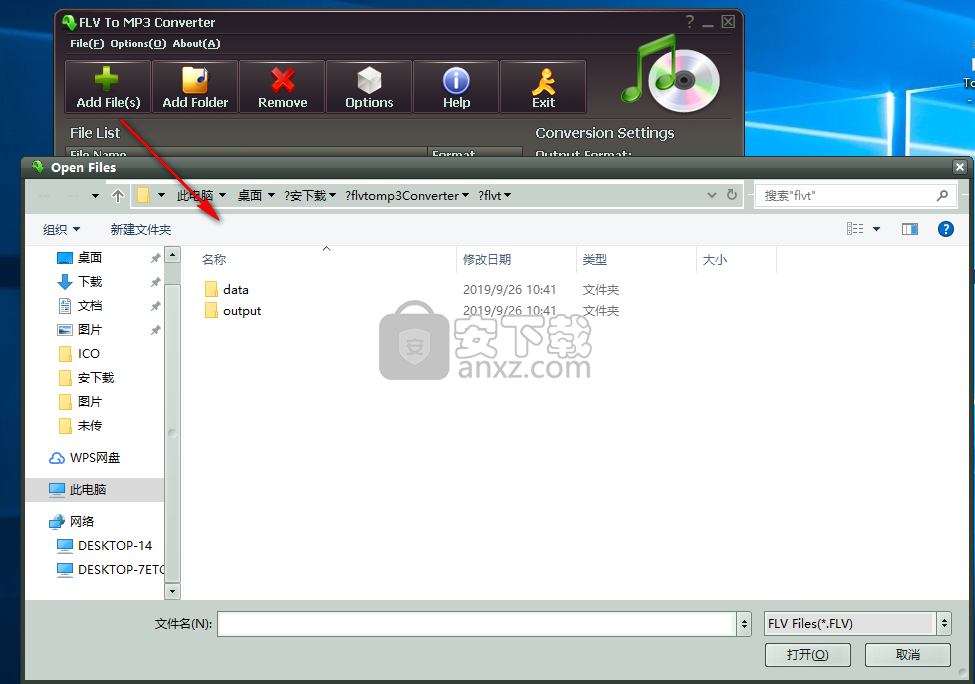Select pinned 图片 in sidebar

(90, 330)
